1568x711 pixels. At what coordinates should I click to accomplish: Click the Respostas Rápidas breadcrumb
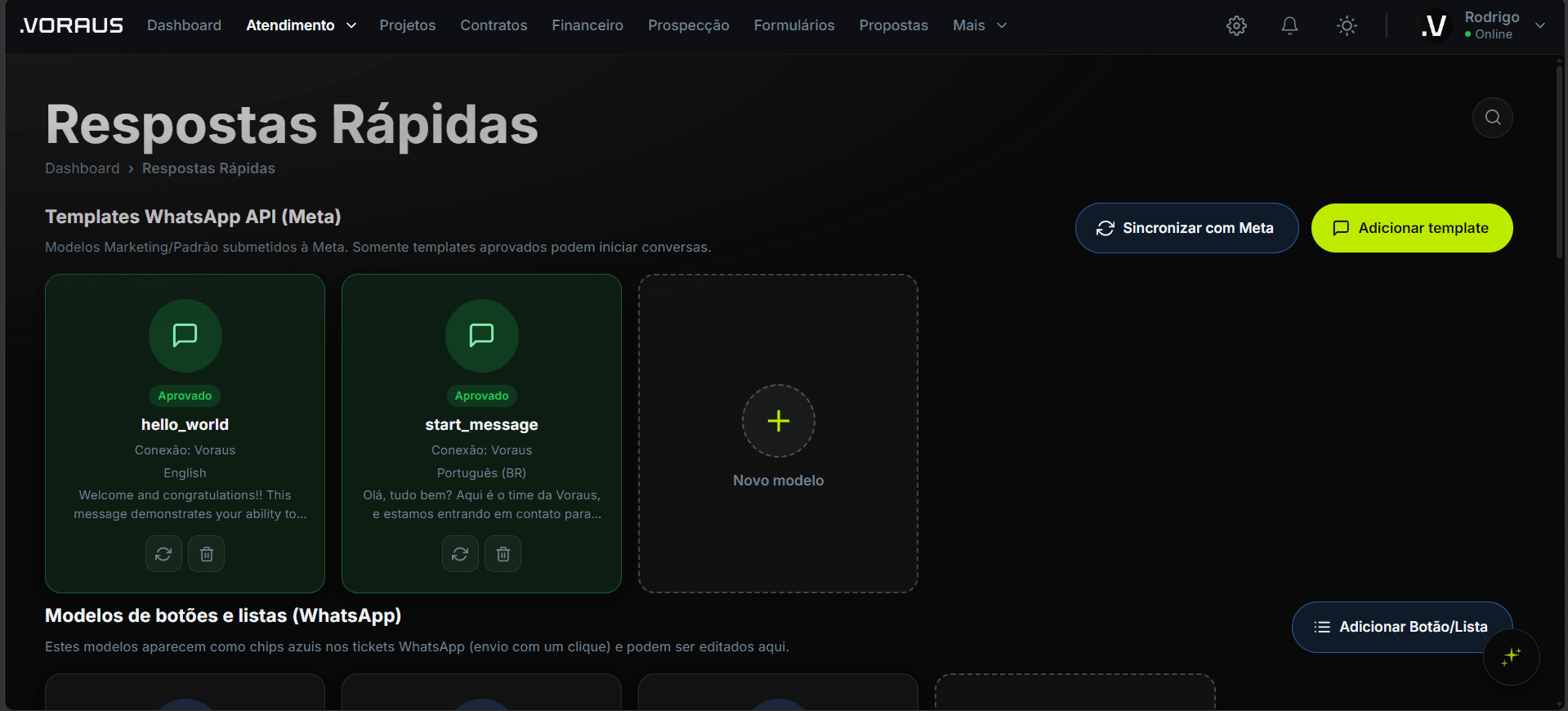208,168
